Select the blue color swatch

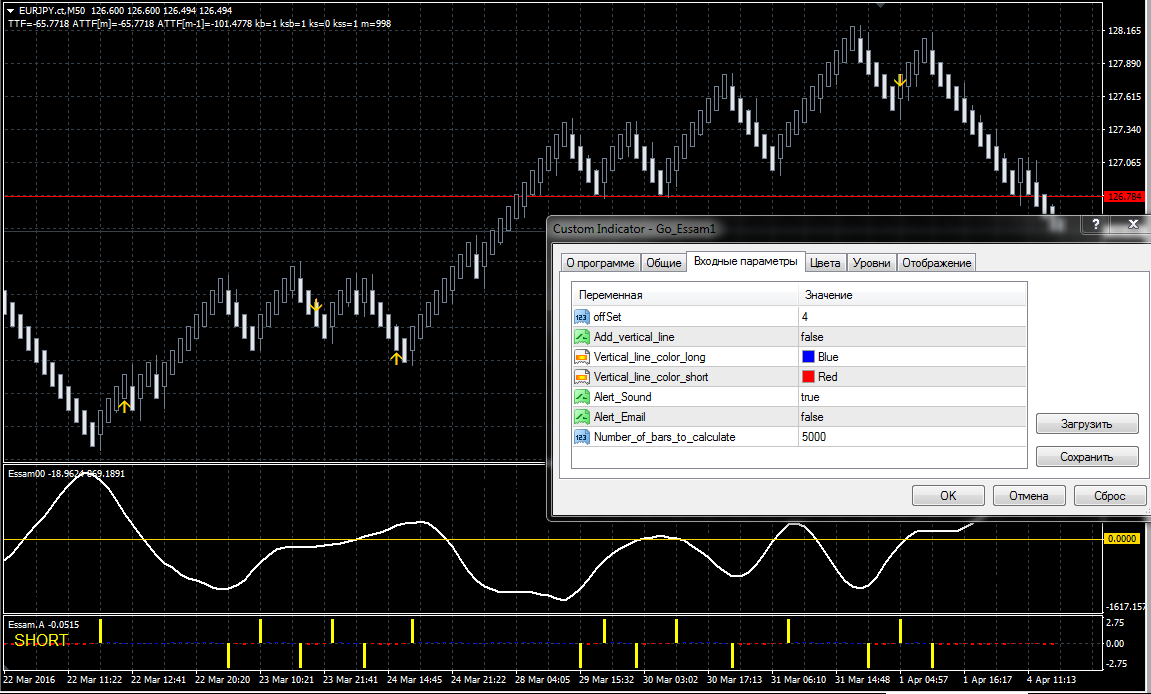808,357
